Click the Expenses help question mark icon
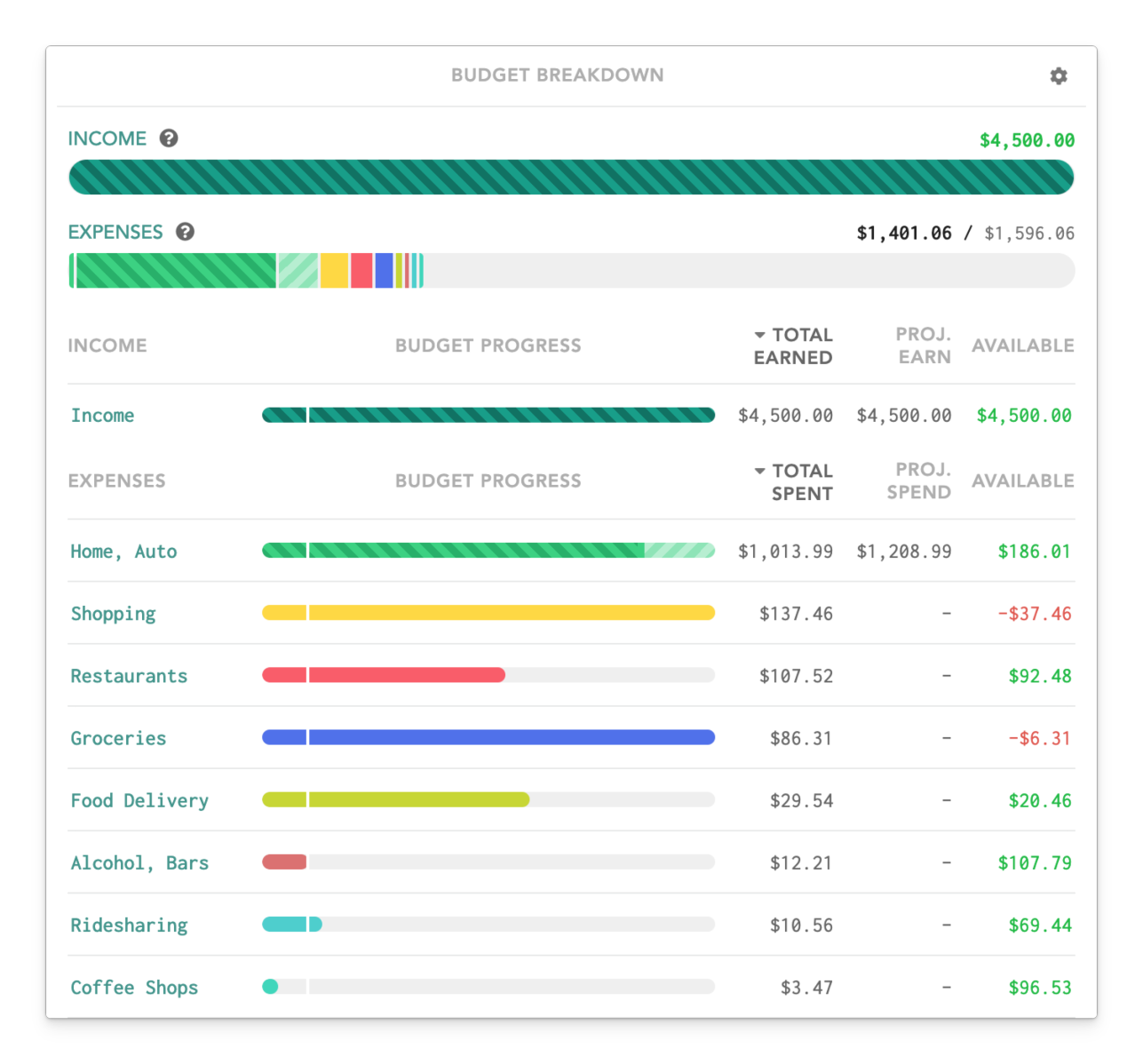 (186, 232)
